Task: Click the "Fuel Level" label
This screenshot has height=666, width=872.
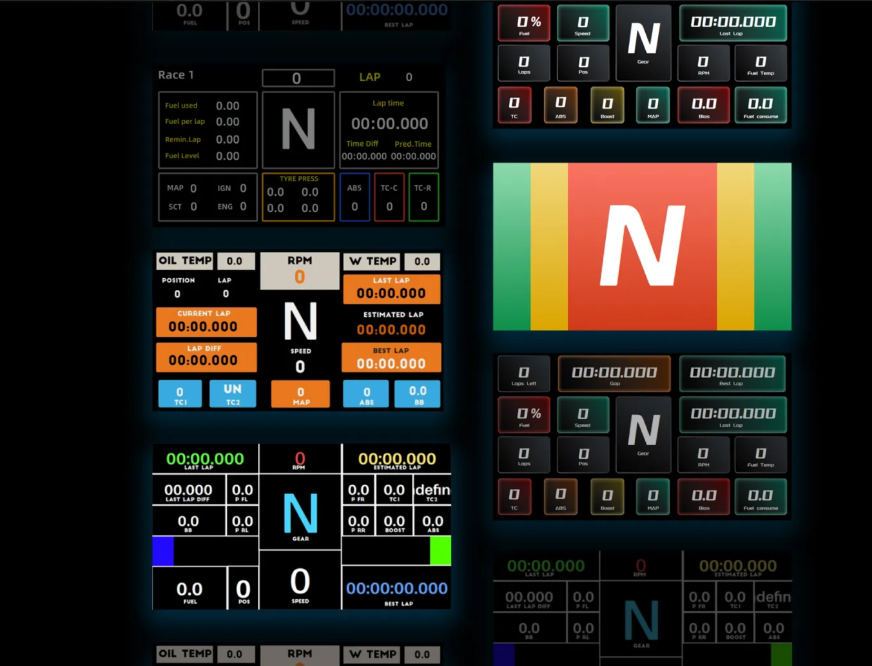Action: coord(182,156)
